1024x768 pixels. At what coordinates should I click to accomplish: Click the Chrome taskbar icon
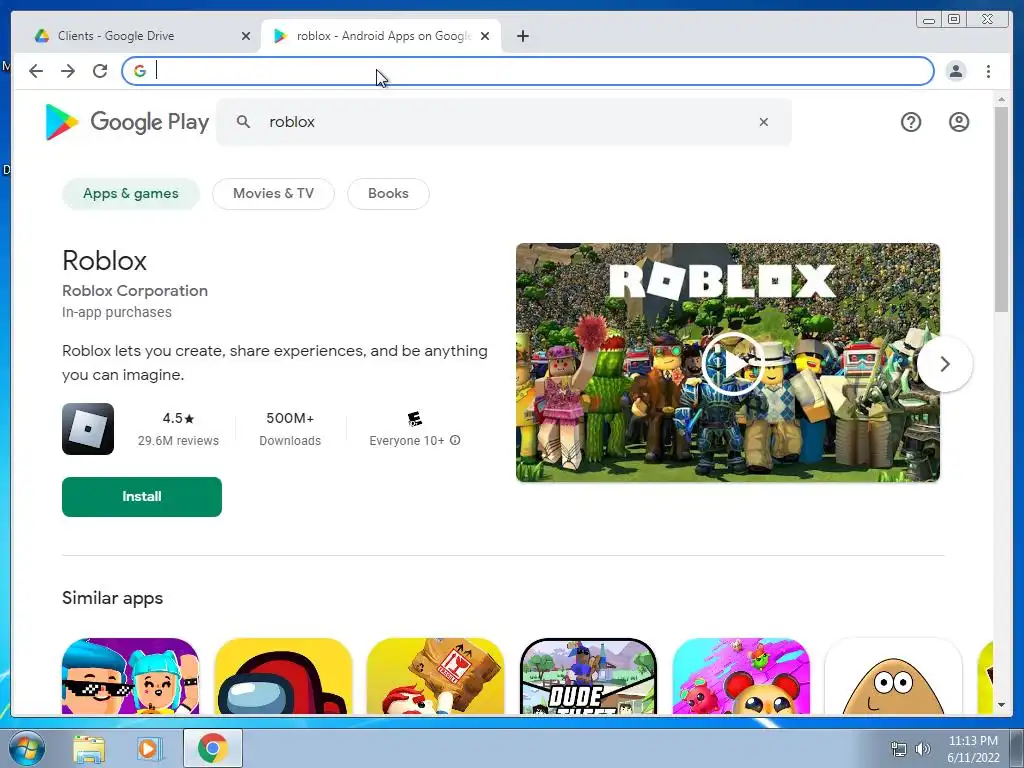pos(213,748)
